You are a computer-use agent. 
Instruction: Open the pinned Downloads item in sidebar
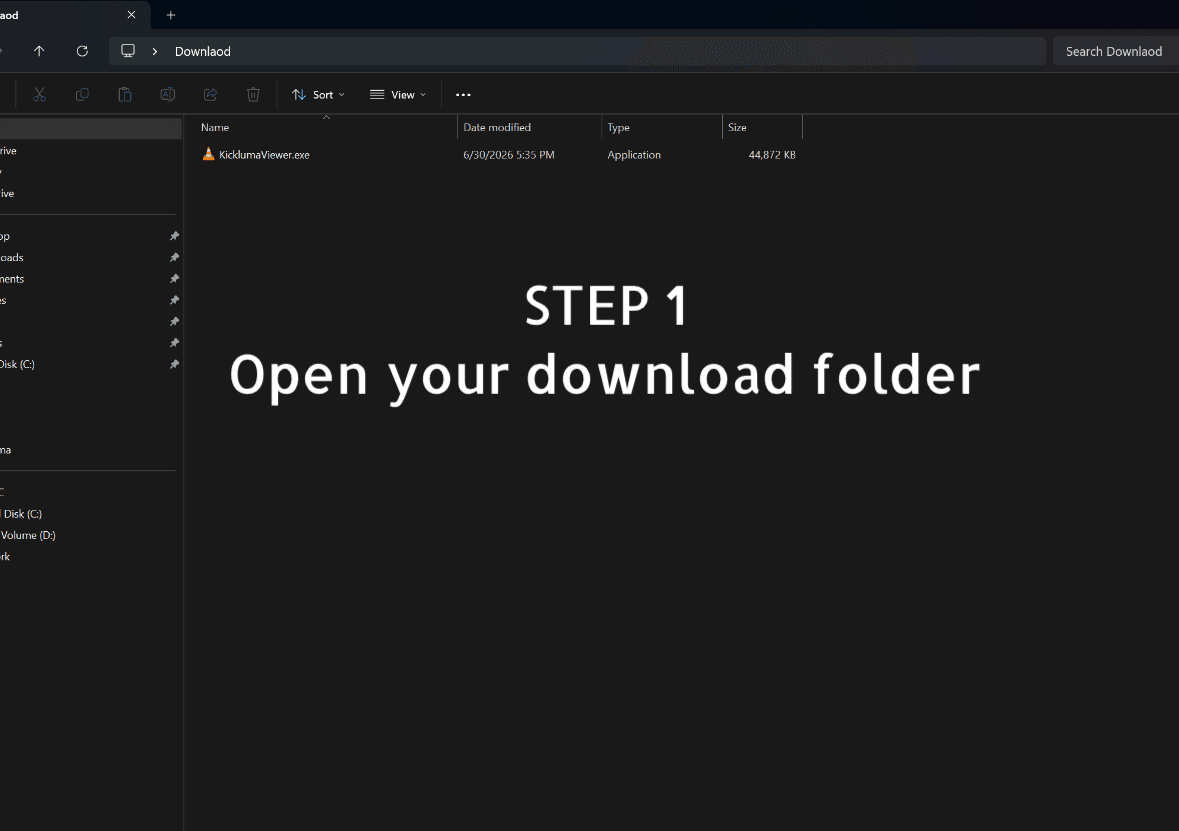click(12, 257)
